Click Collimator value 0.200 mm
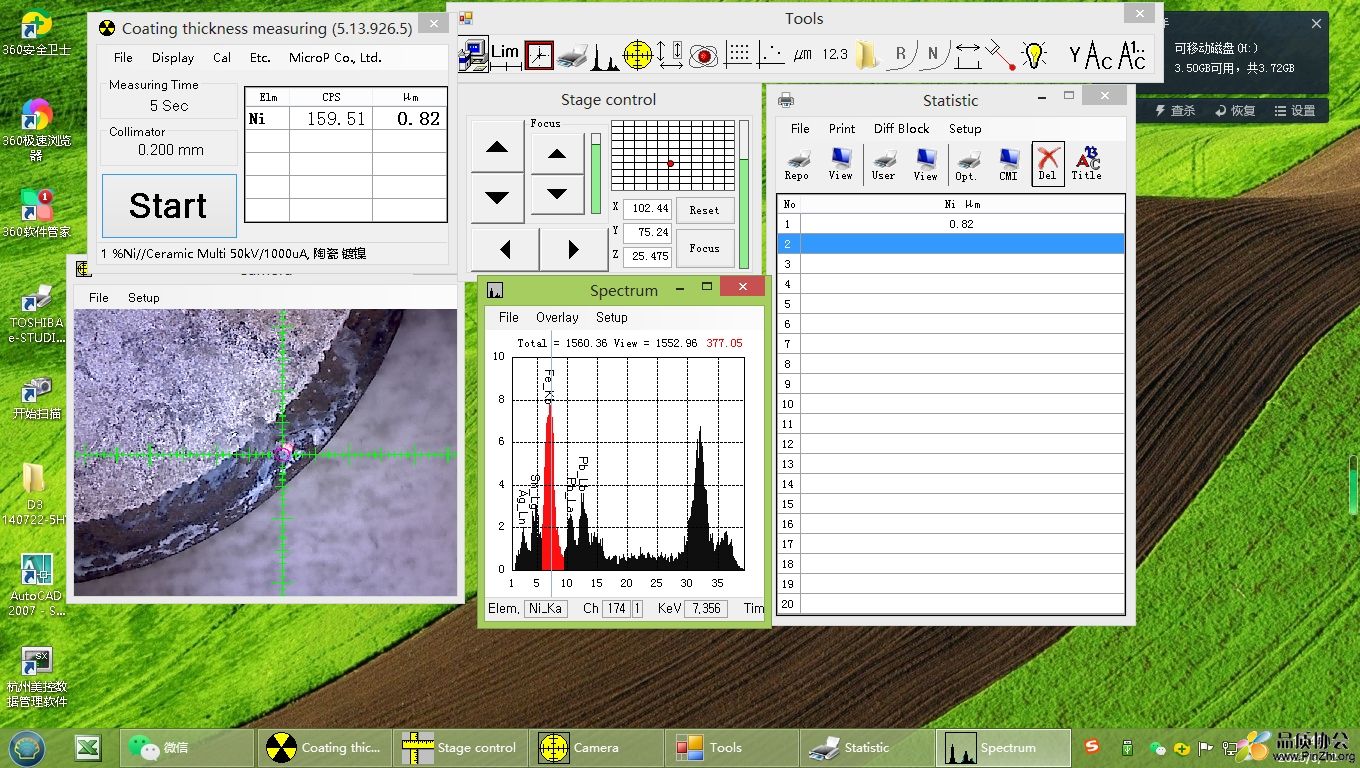The height and width of the screenshot is (768, 1360). (x=170, y=150)
